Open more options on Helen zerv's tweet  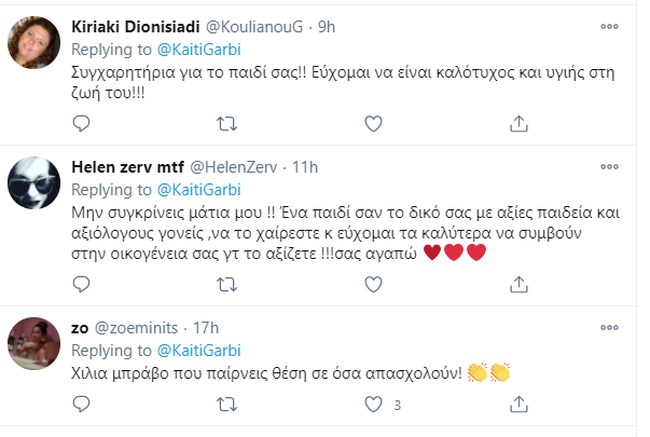[x=610, y=165]
